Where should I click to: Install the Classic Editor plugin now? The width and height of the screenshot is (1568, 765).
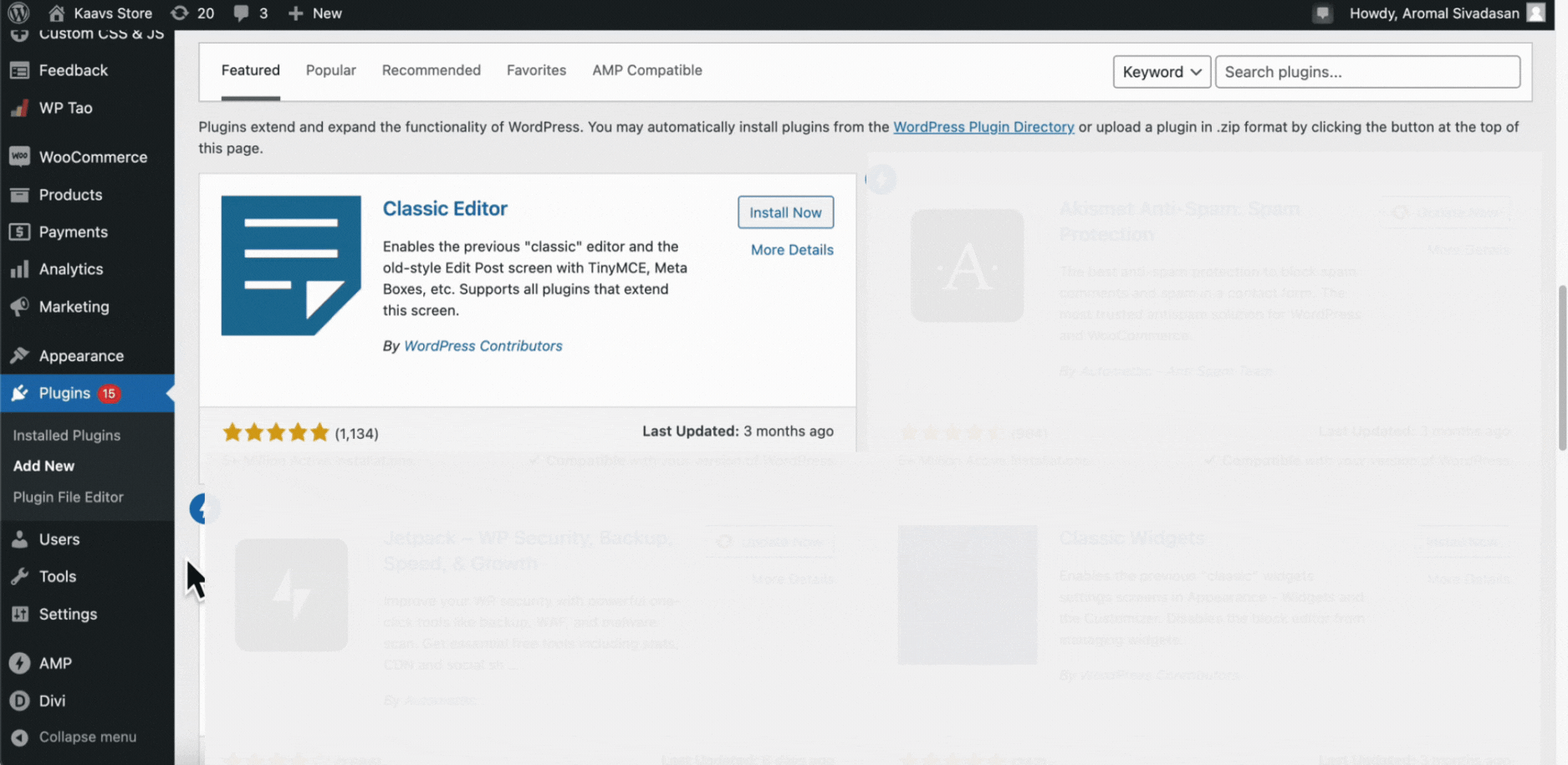(x=785, y=212)
